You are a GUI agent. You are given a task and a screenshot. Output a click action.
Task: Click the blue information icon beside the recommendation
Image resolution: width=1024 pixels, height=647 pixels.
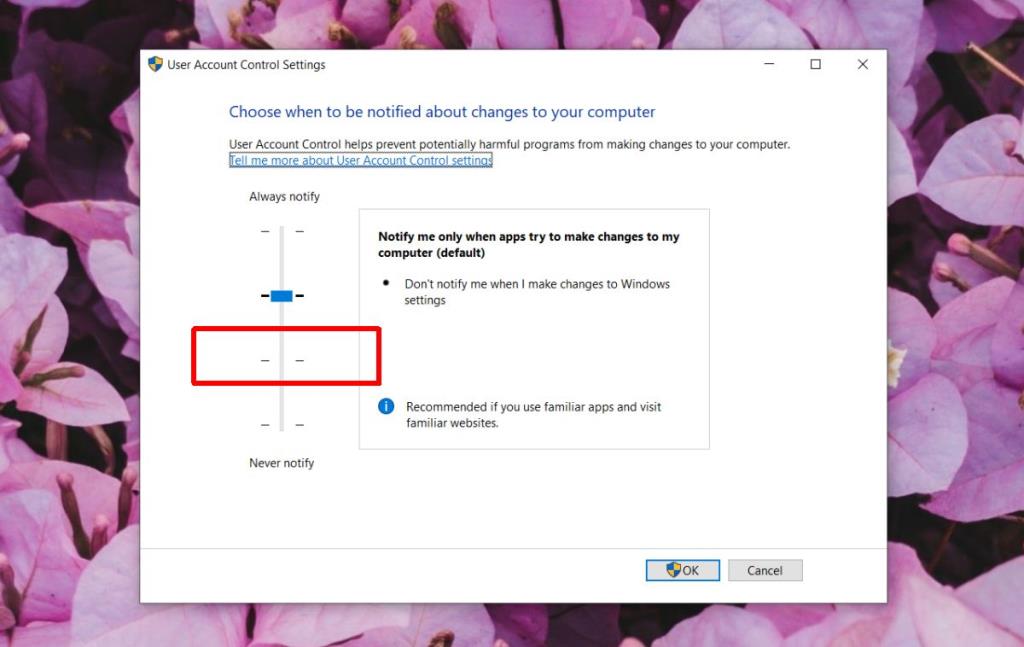(x=387, y=406)
